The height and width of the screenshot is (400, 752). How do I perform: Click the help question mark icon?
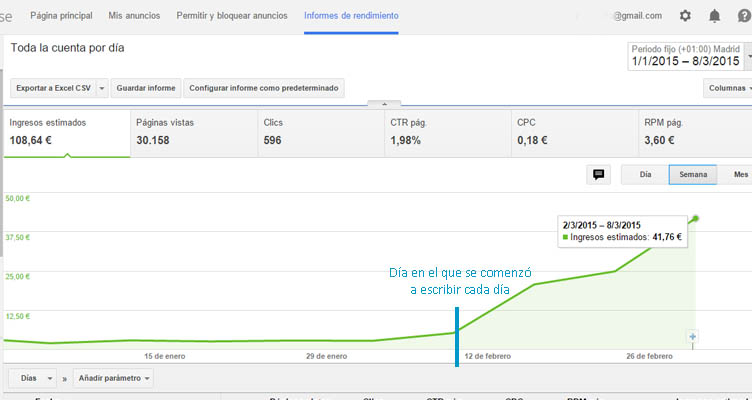(x=744, y=16)
